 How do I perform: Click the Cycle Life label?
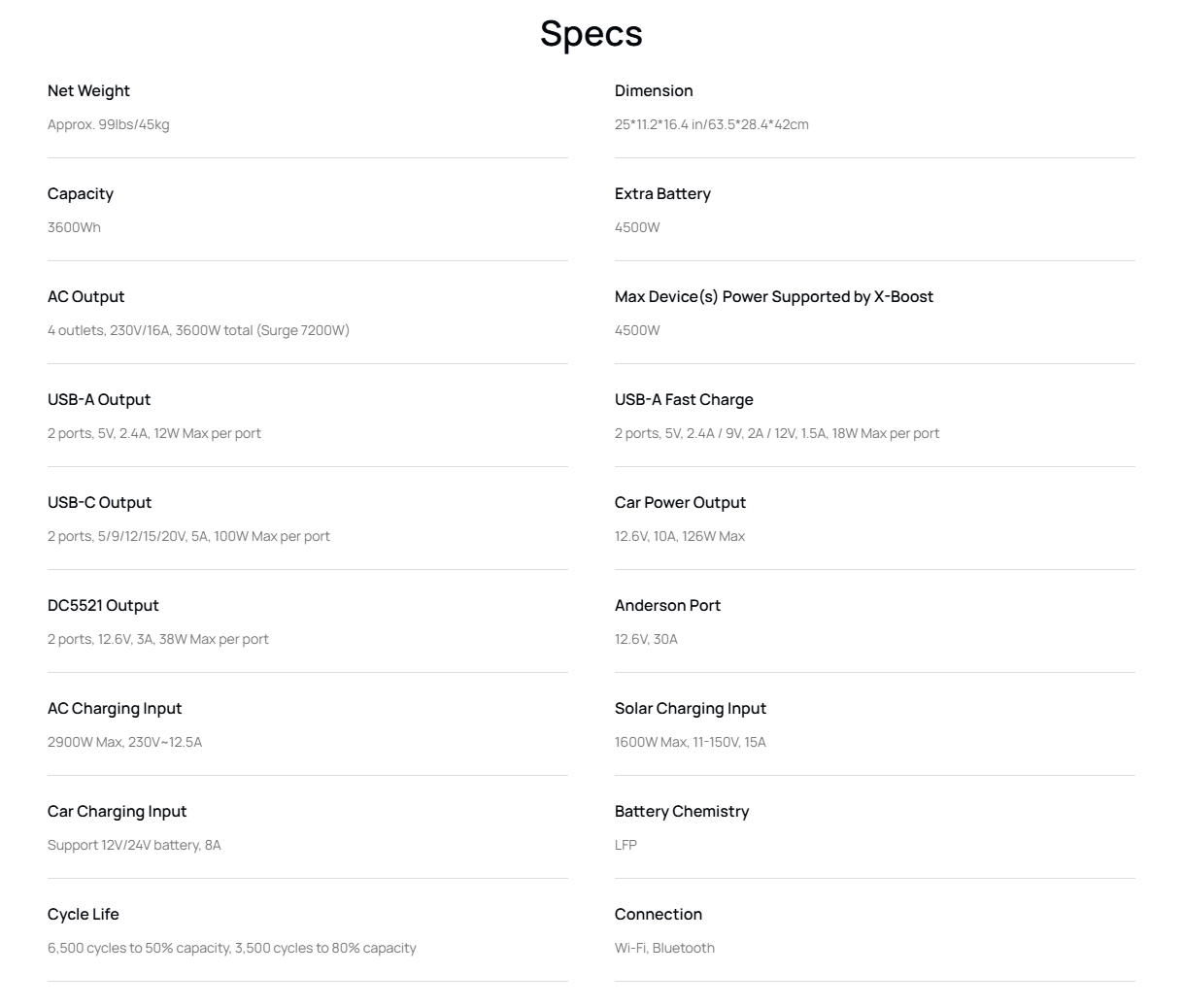pos(83,915)
